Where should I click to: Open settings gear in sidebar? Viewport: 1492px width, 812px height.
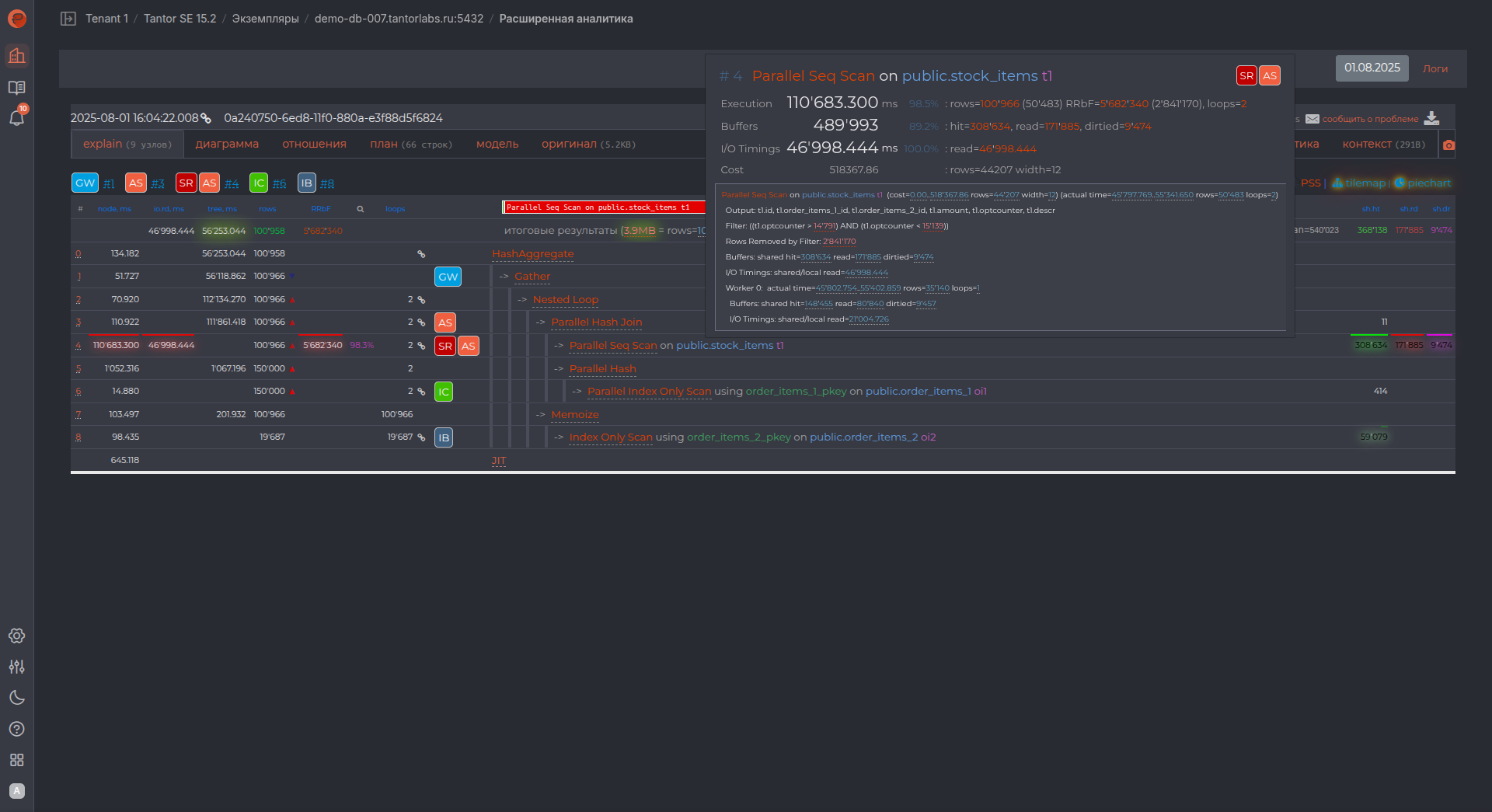(x=16, y=636)
